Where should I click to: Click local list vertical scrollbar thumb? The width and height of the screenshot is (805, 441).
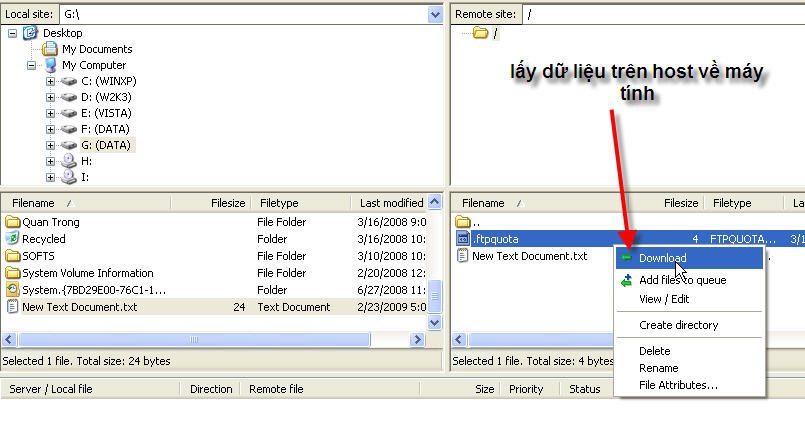434,296
